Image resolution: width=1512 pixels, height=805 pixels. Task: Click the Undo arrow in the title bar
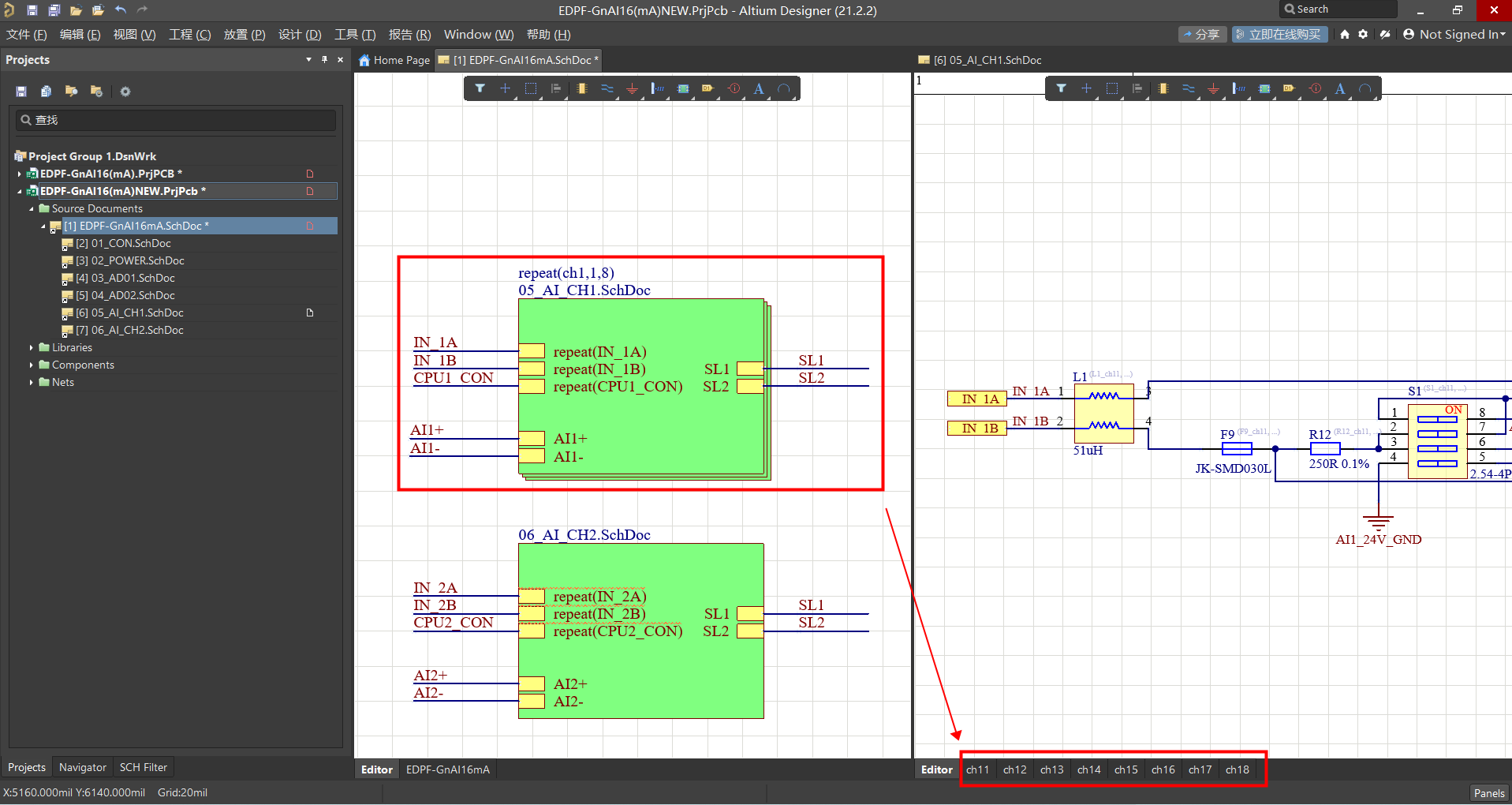point(121,10)
